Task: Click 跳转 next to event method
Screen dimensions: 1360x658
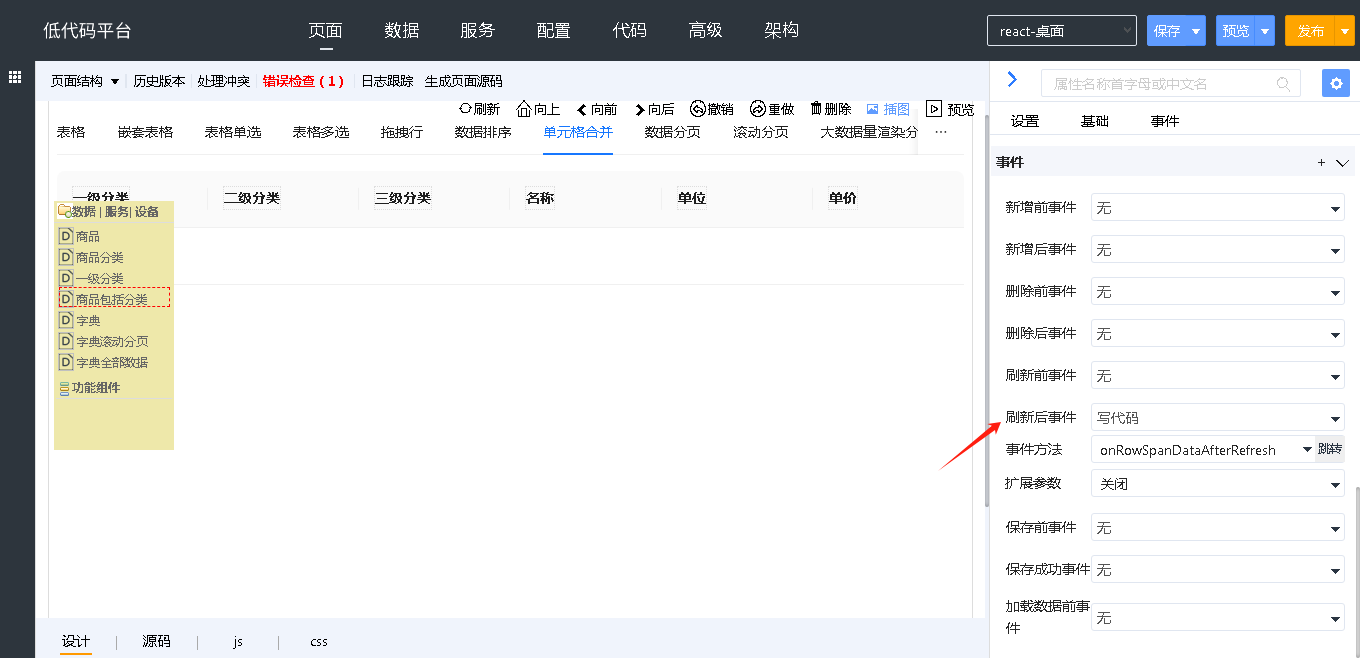Action: click(x=1330, y=449)
